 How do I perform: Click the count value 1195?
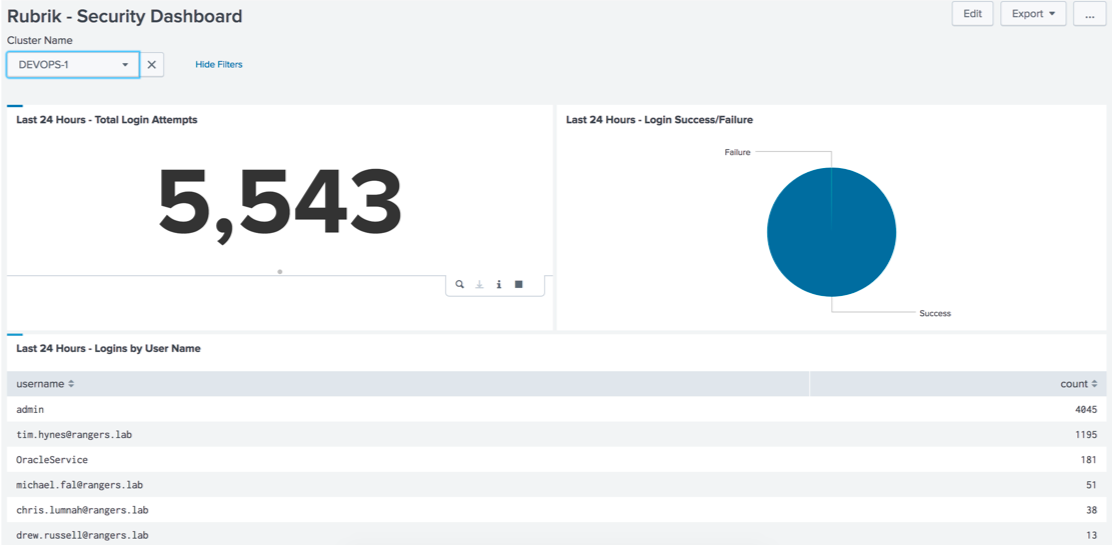click(x=1086, y=434)
